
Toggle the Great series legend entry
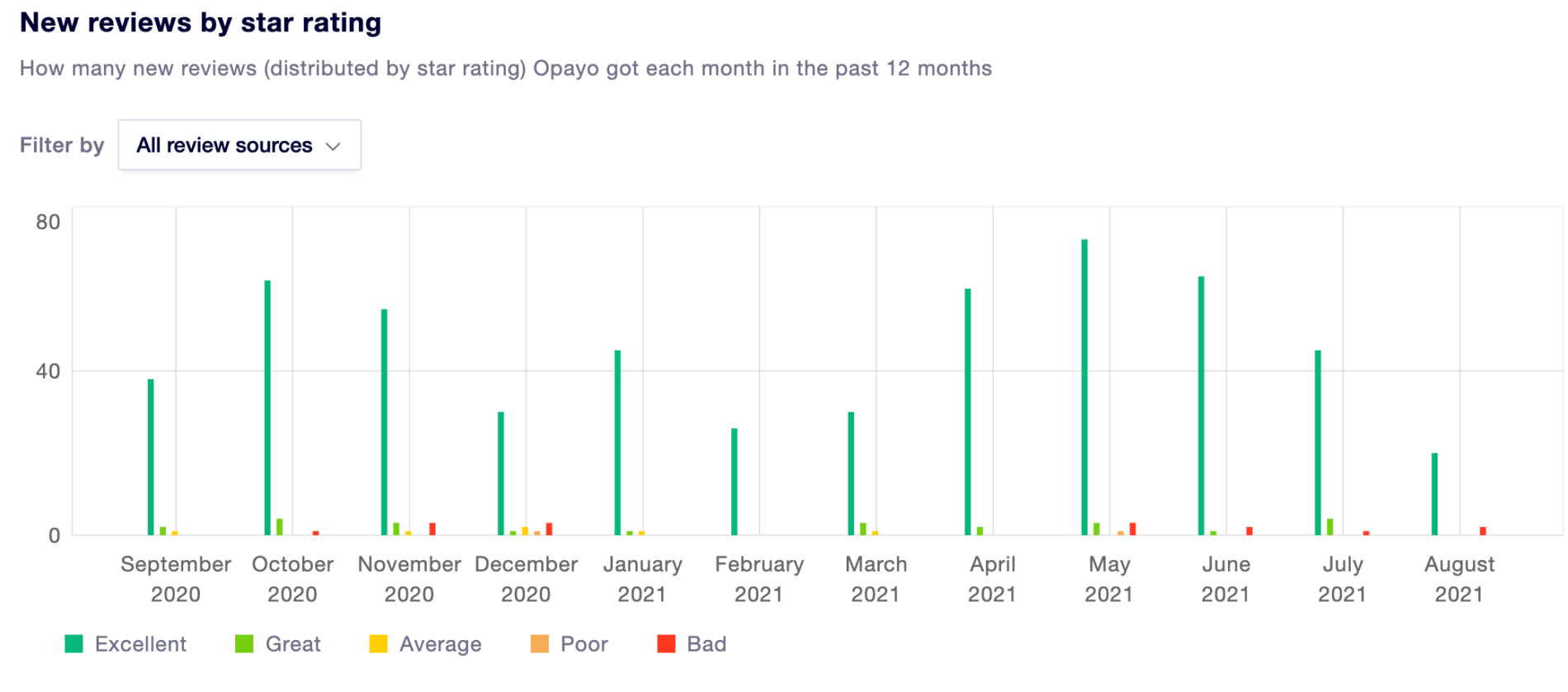click(x=278, y=644)
